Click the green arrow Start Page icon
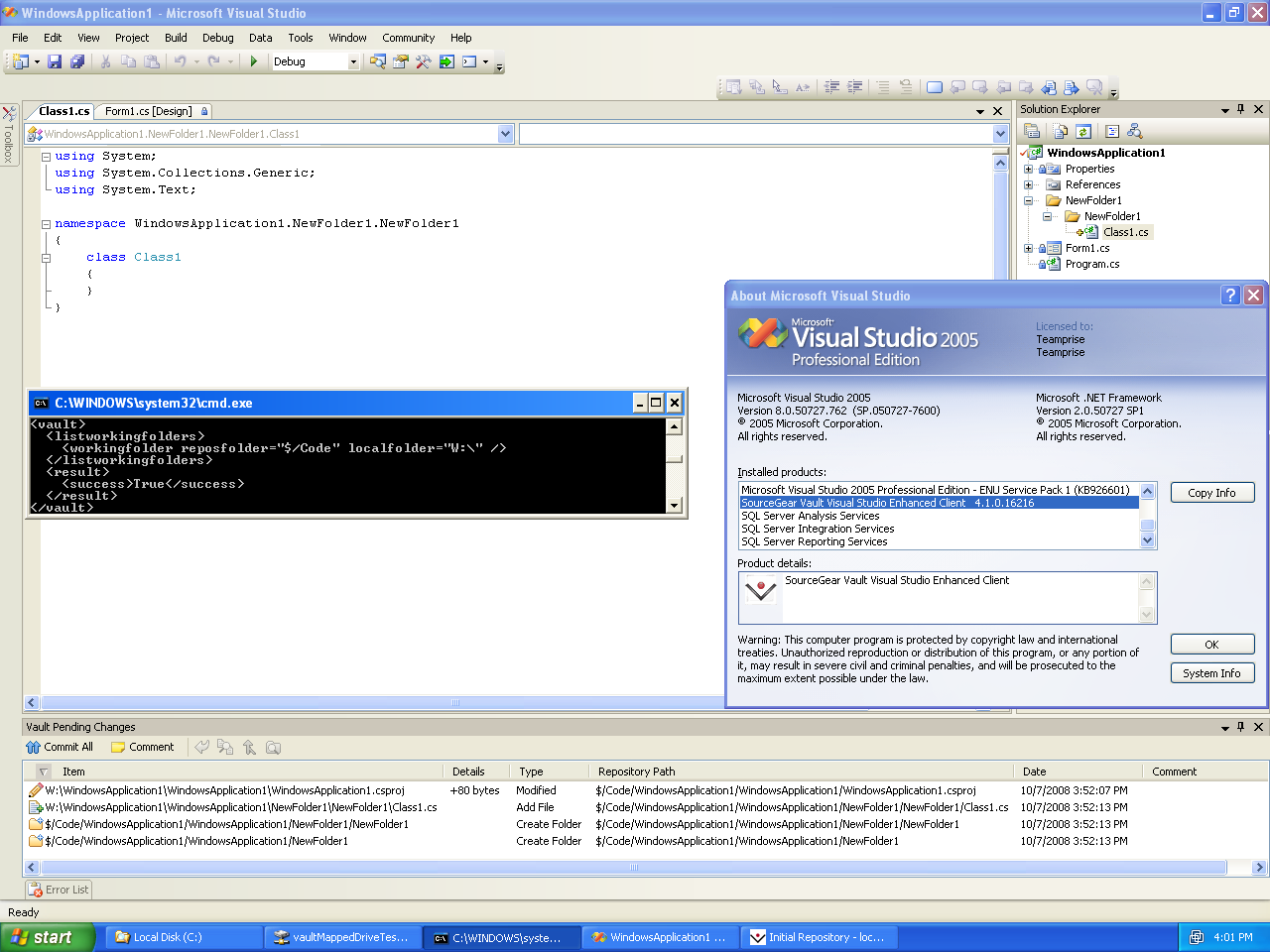This screenshot has height=952, width=1270. (x=446, y=61)
